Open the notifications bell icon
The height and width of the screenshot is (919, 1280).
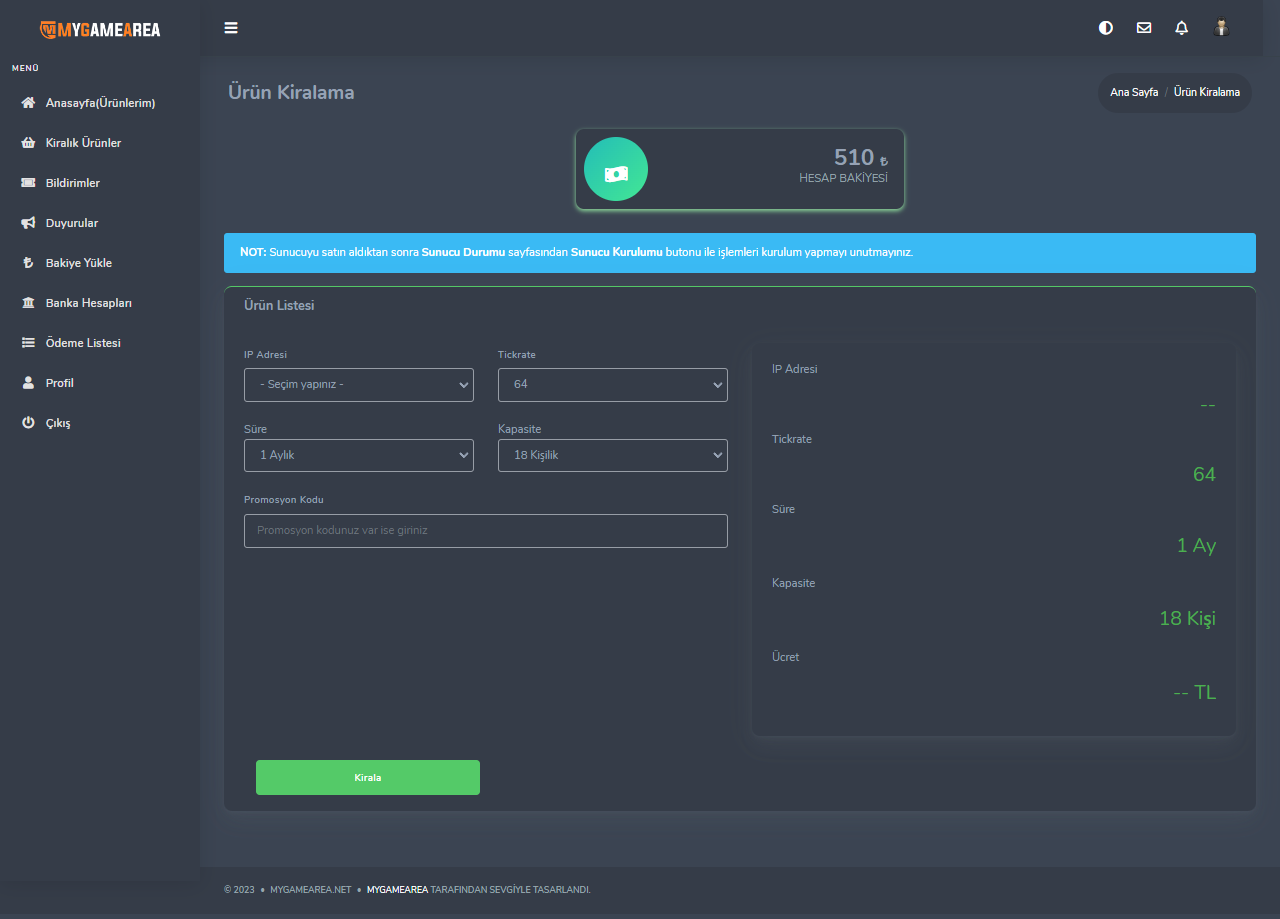click(x=1182, y=28)
